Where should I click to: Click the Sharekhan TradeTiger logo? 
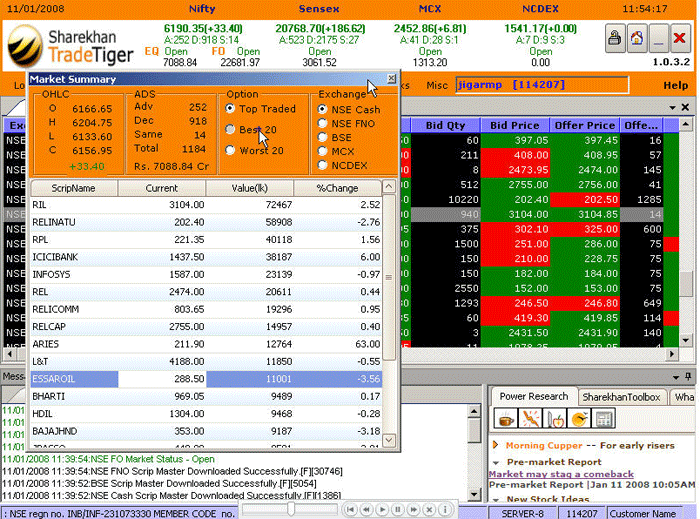click(71, 47)
